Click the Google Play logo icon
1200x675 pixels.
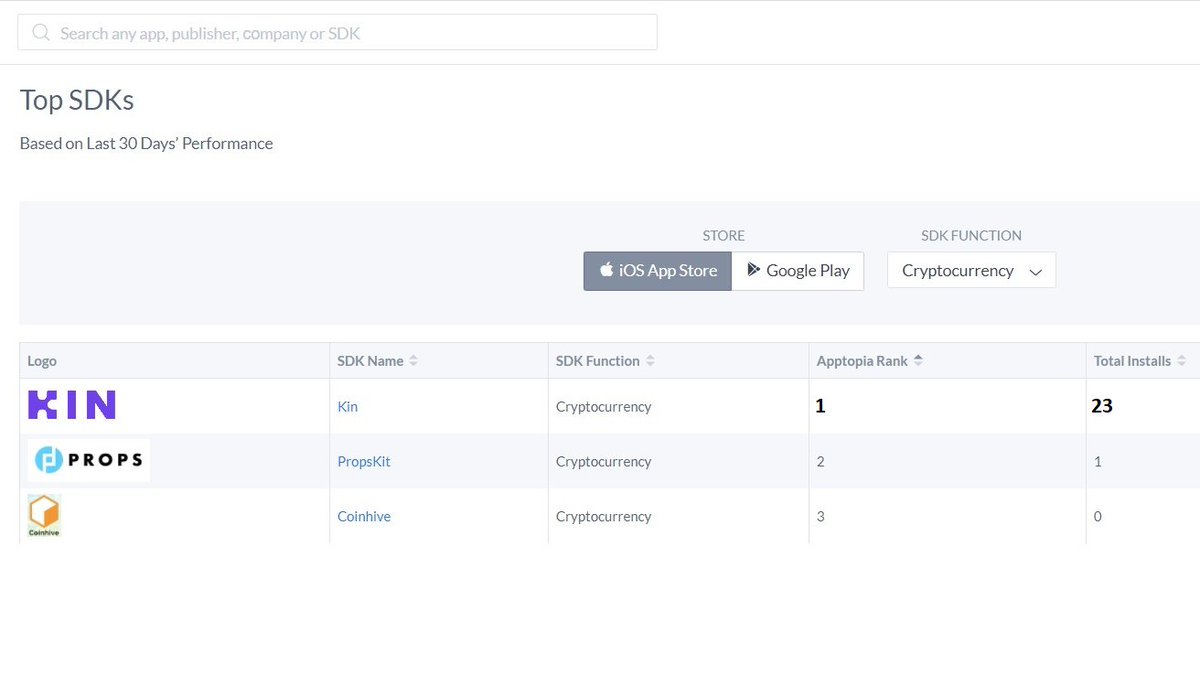tap(753, 270)
